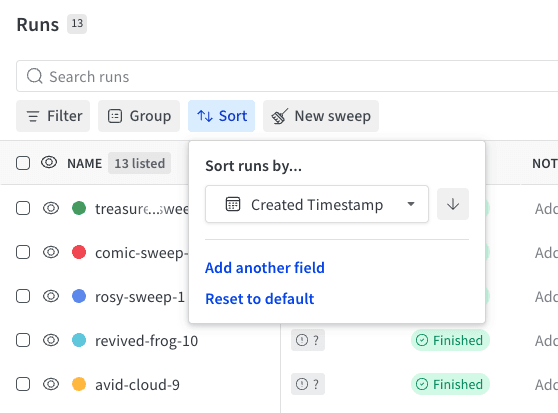558x413 pixels.
Task: Click the magnifier icon in search bar
Action: pos(35,76)
